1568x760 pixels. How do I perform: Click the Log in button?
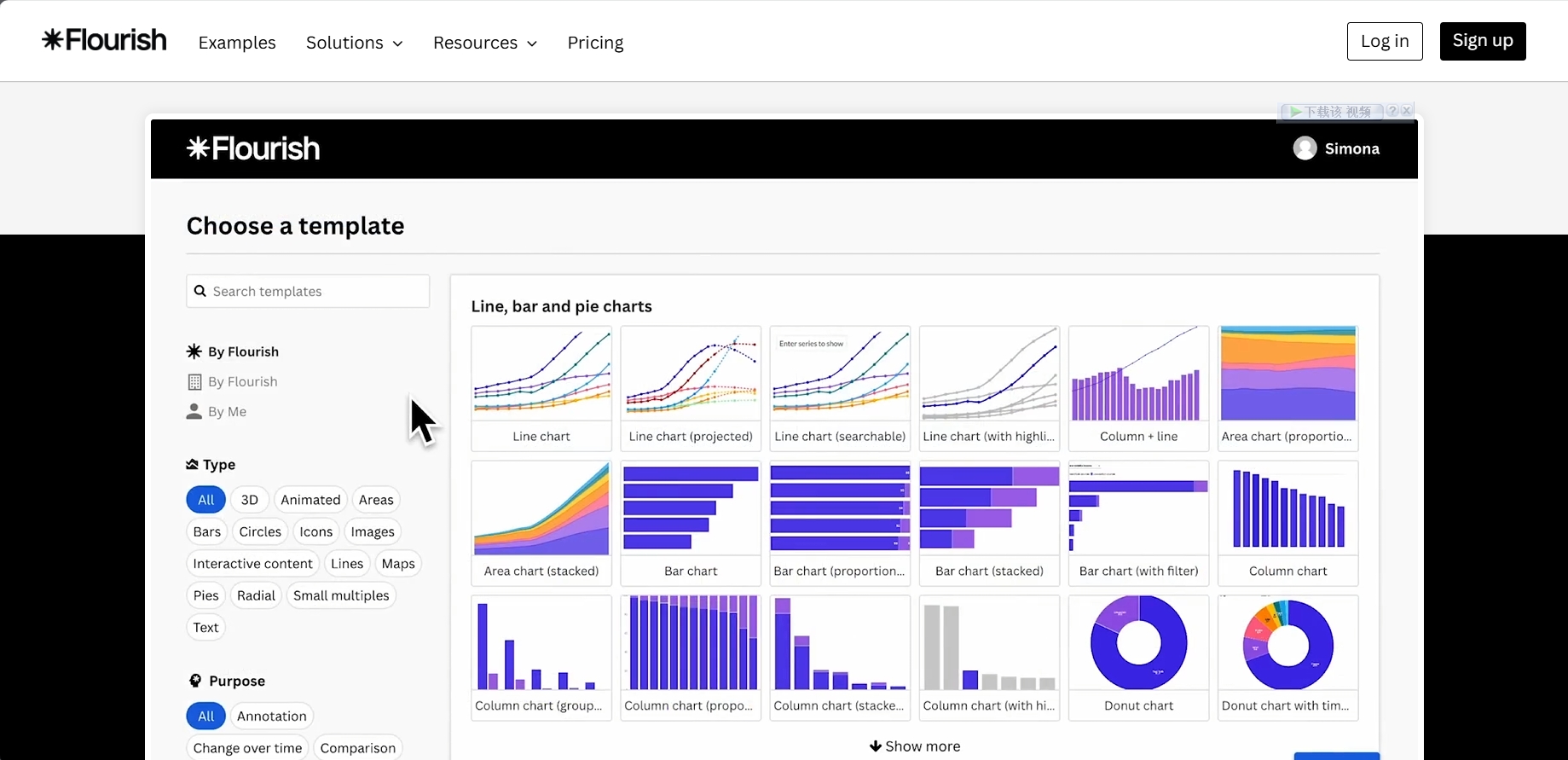pos(1385,41)
